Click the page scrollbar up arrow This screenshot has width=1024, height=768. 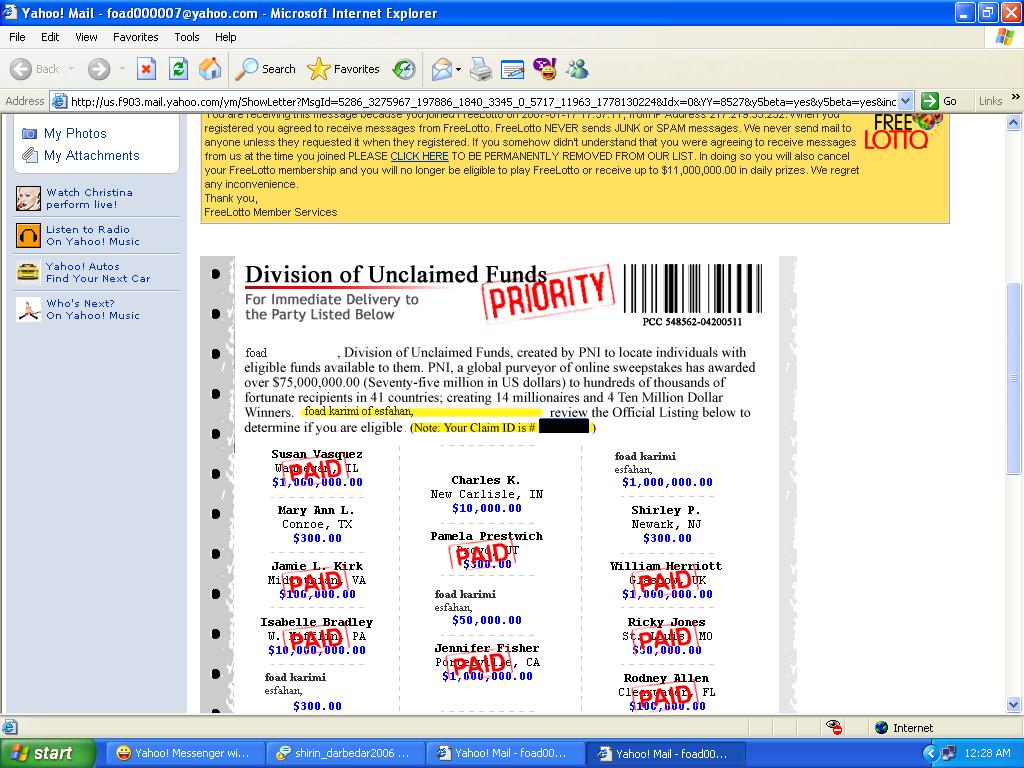tap(1014, 122)
